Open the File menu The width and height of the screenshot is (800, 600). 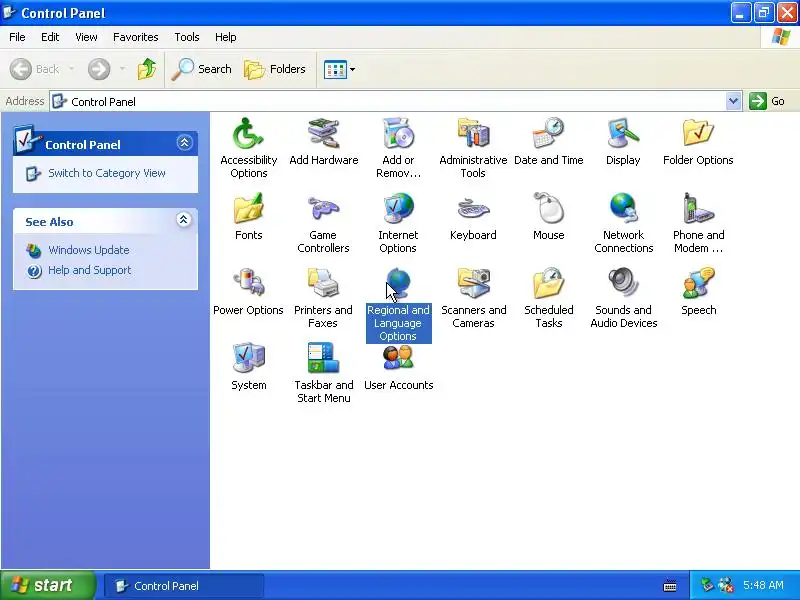coord(17,37)
